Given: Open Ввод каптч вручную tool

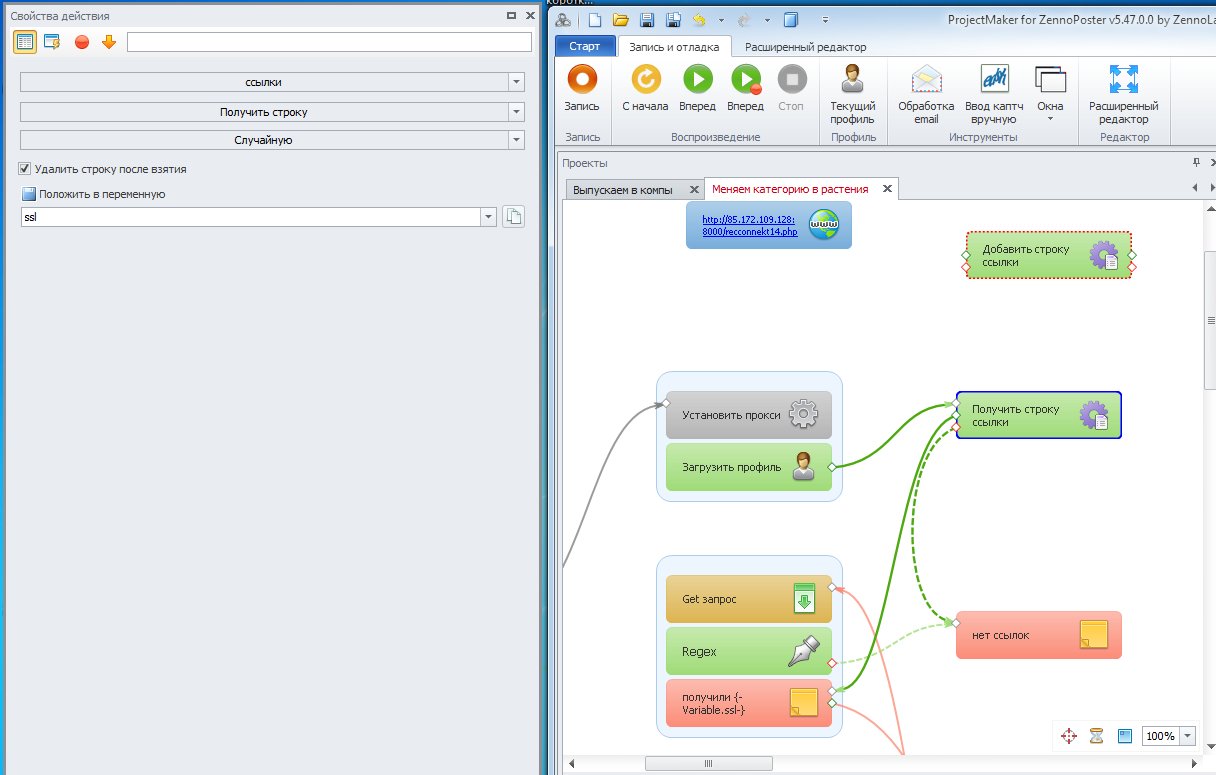Looking at the screenshot, I should [993, 94].
